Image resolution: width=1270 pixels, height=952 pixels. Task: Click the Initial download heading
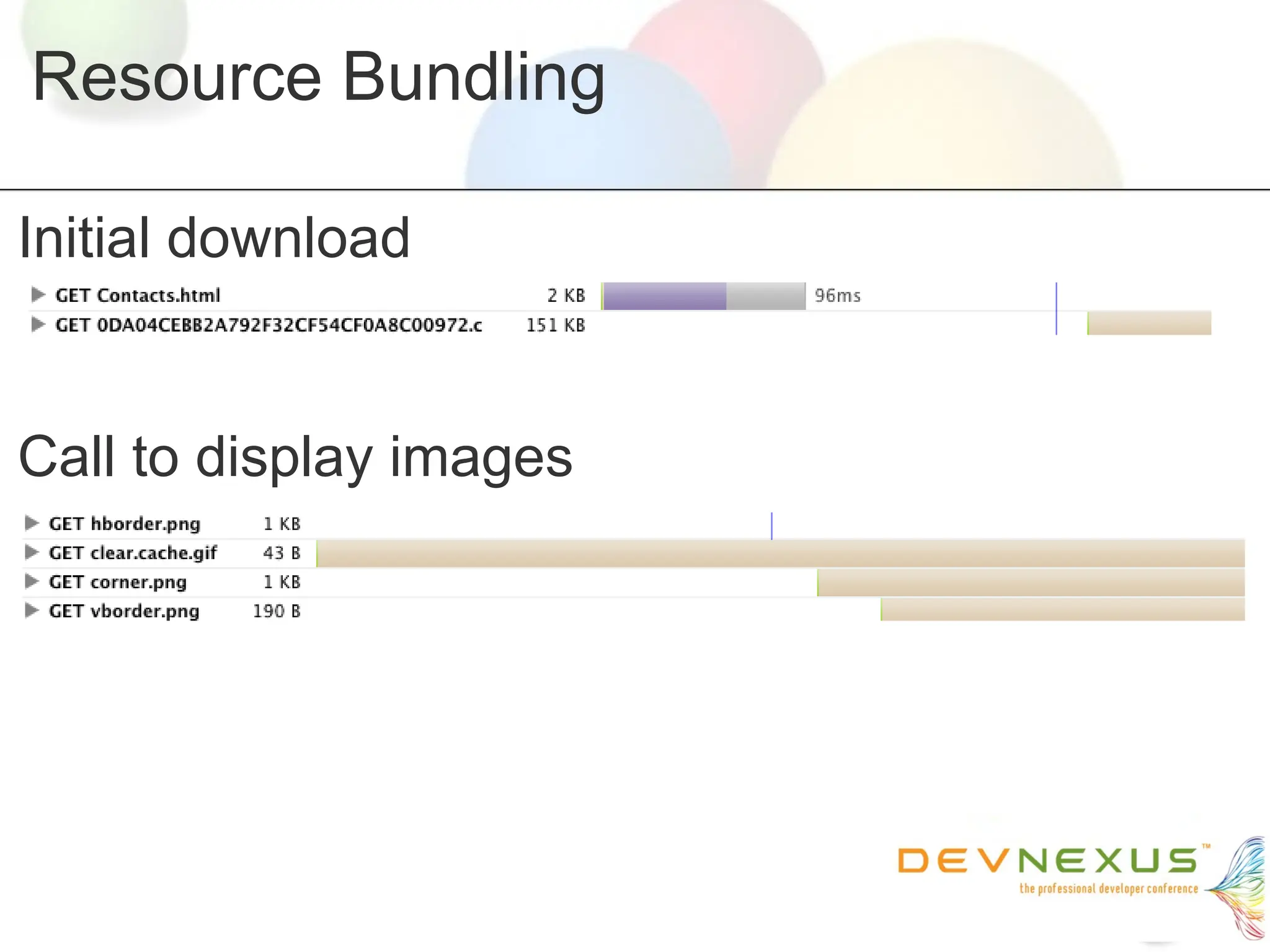pyautogui.click(x=215, y=237)
